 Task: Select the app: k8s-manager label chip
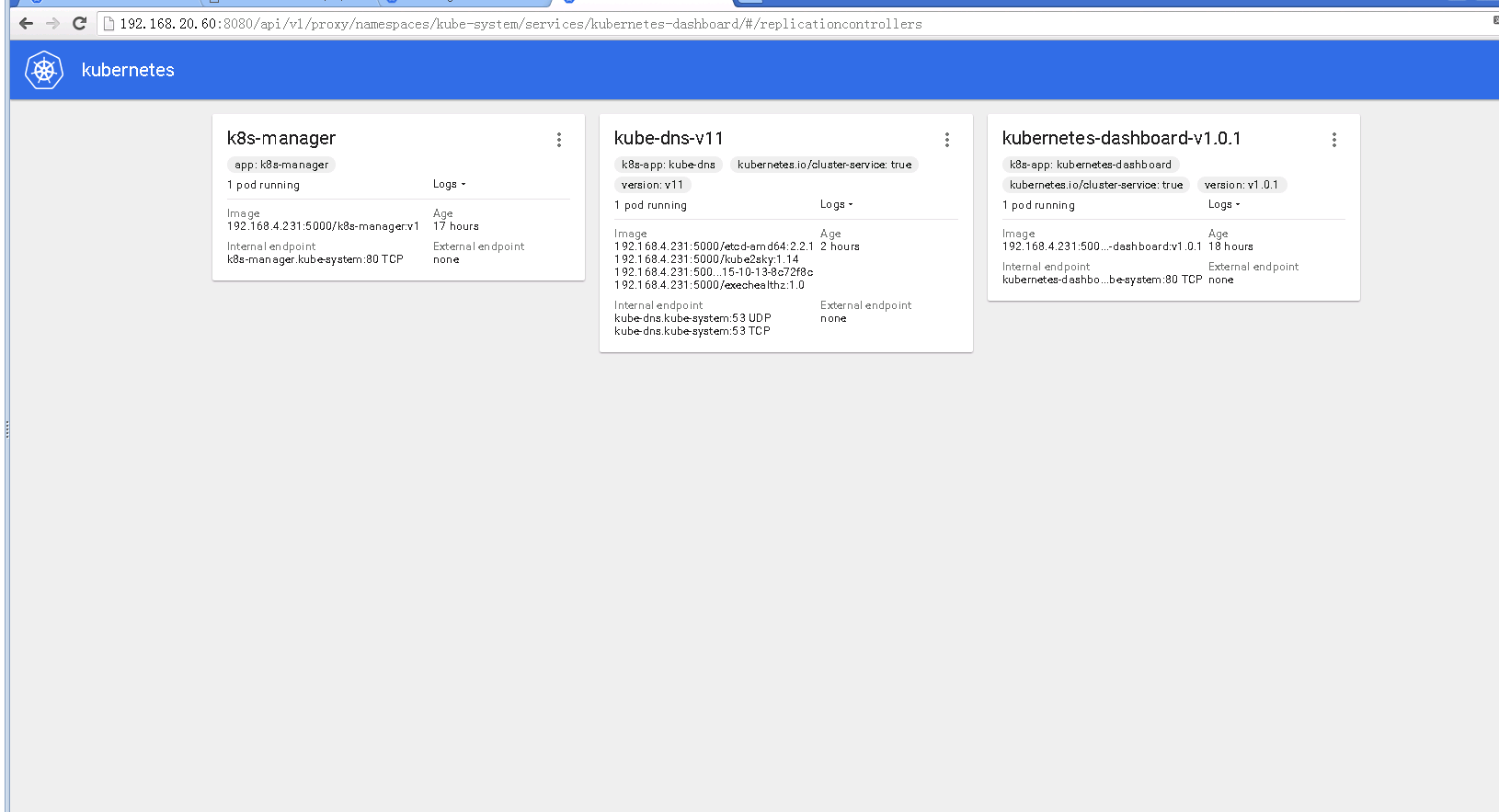281,165
